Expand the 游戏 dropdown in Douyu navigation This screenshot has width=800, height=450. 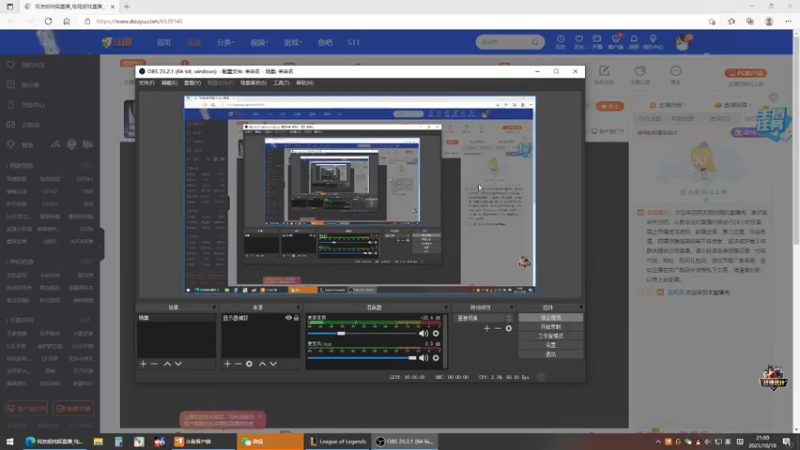pos(293,42)
